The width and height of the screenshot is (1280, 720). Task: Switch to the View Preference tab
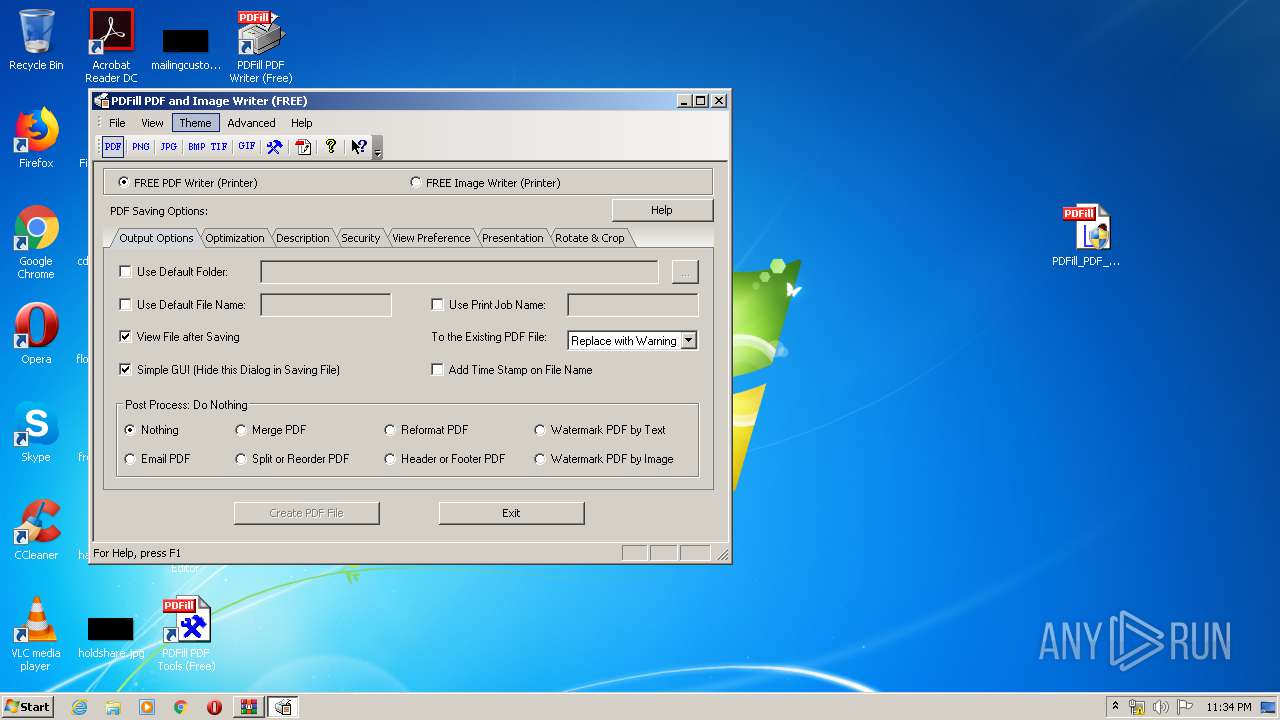[x=431, y=238]
